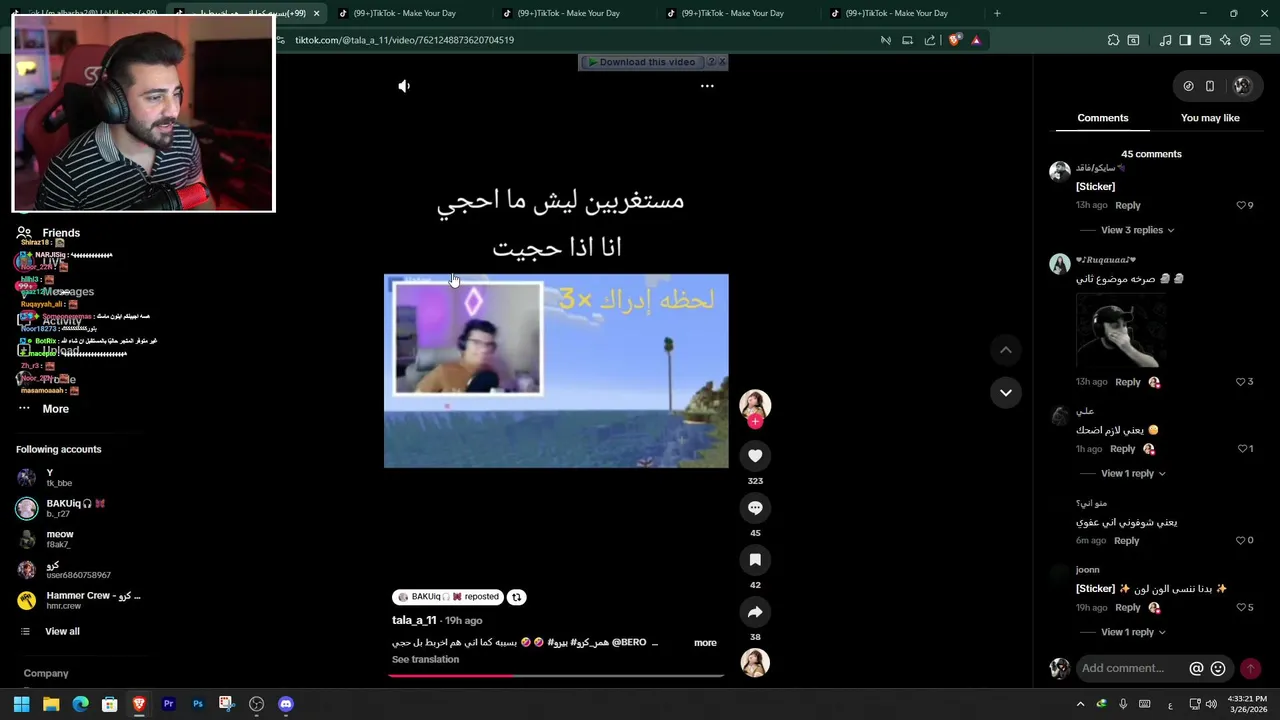Like the joonn comment with 5 likes
The width and height of the screenshot is (1280, 720).
pos(1242,608)
